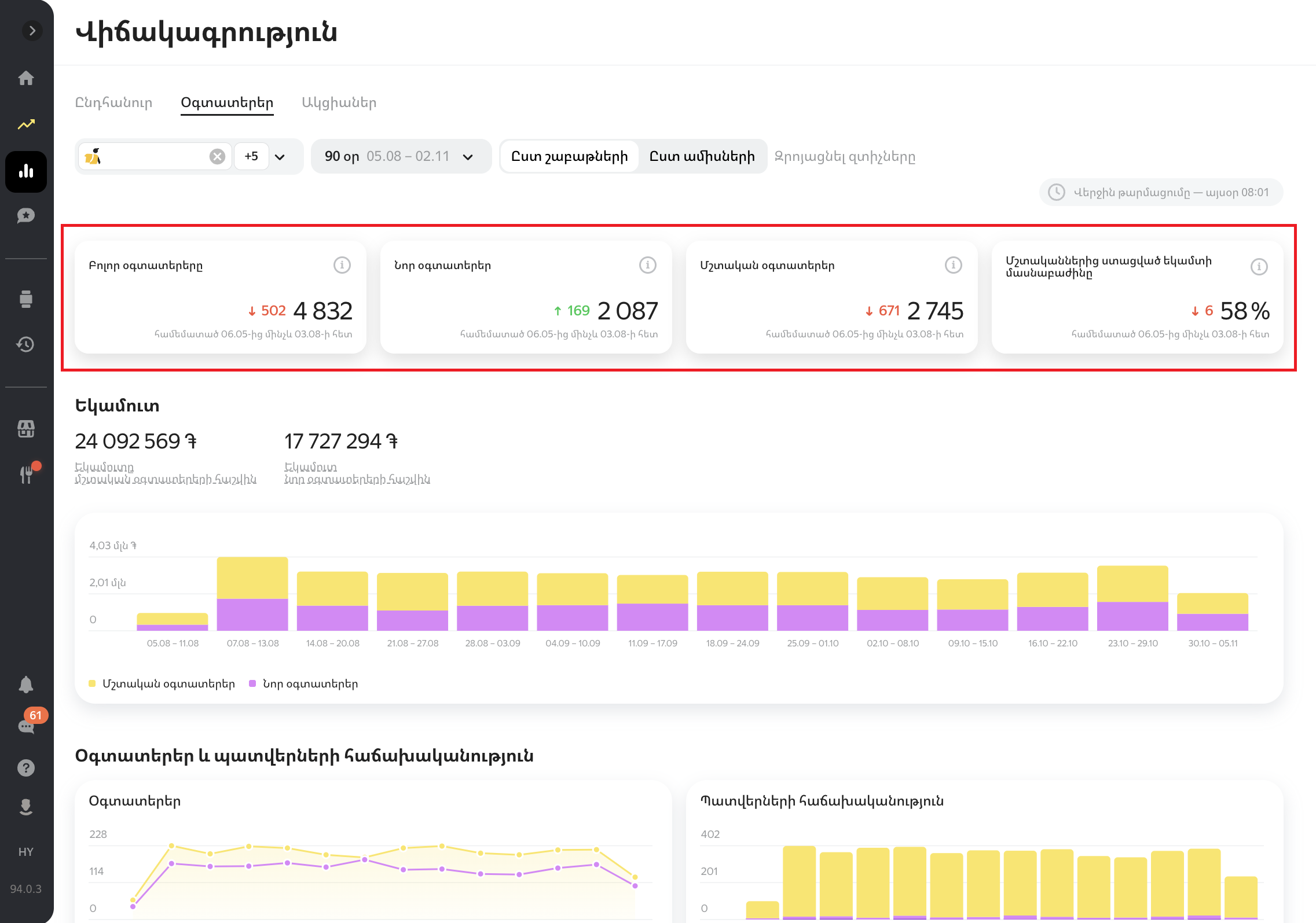This screenshot has width=1316, height=923.
Task: Click the home icon in sidebar
Action: coord(26,78)
